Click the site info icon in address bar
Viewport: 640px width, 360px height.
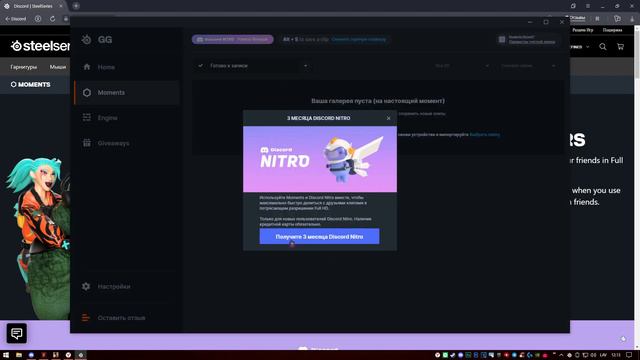[x=38, y=19]
